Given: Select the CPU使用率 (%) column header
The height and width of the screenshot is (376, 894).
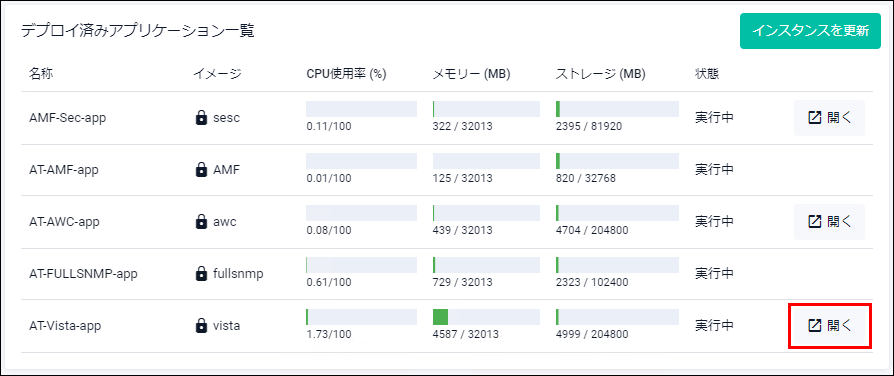Looking at the screenshot, I should pyautogui.click(x=347, y=74).
